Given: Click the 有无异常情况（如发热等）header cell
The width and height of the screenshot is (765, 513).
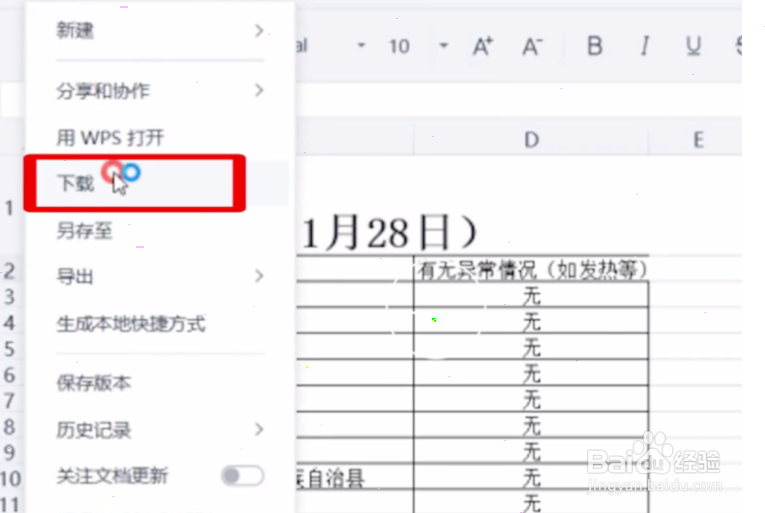Looking at the screenshot, I should [x=531, y=269].
